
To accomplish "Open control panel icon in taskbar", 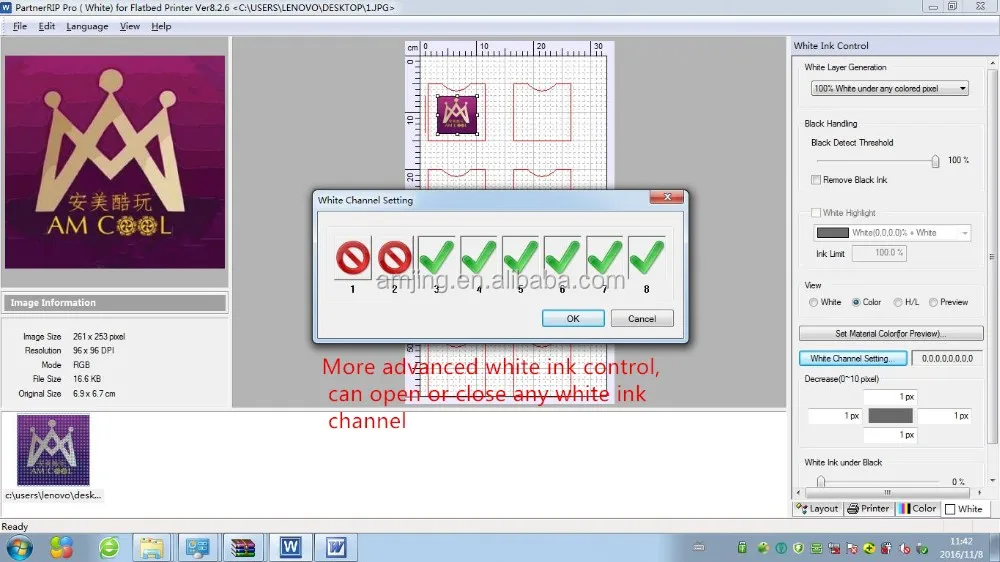I will 197,547.
